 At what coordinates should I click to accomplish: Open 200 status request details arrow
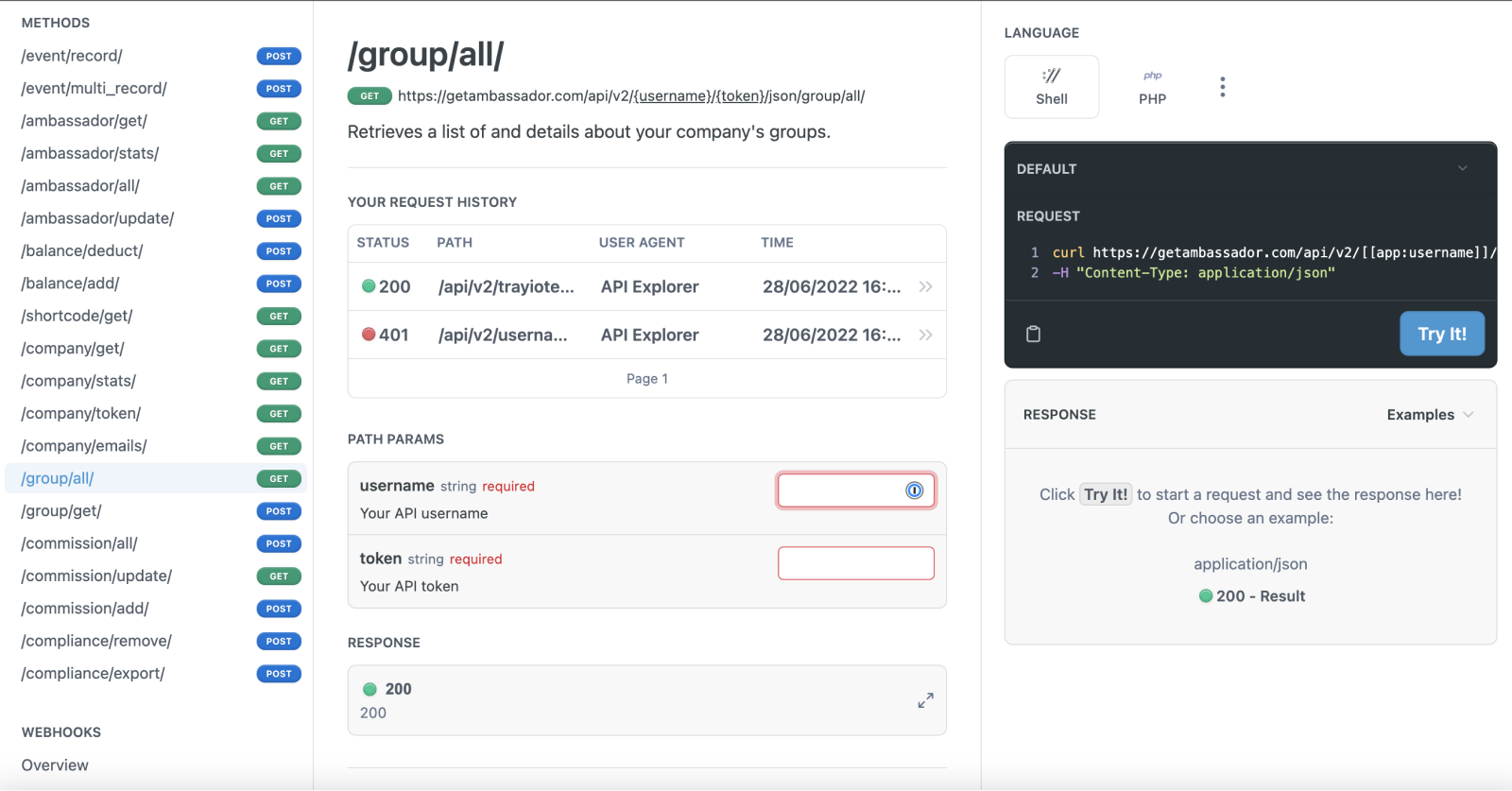click(x=925, y=286)
